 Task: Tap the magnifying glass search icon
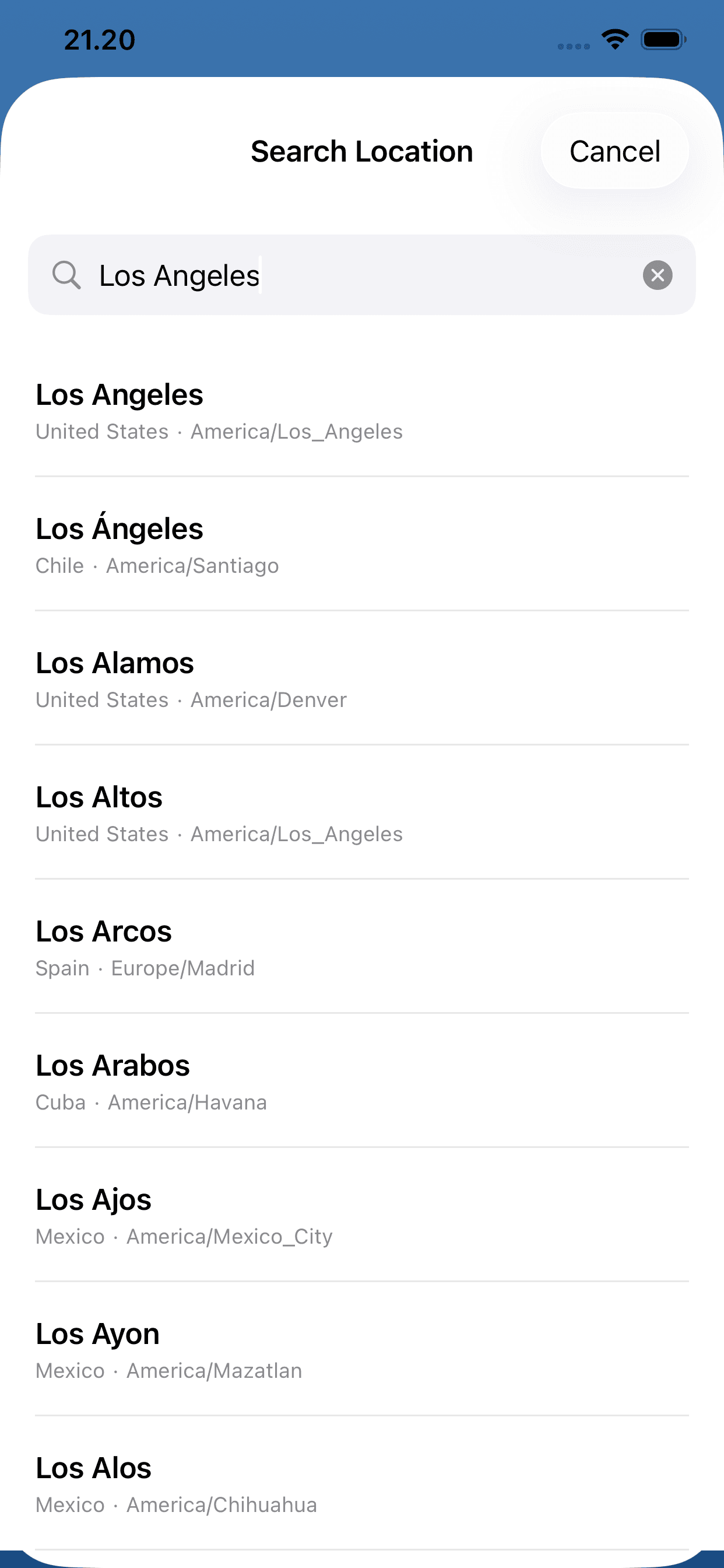click(x=66, y=275)
